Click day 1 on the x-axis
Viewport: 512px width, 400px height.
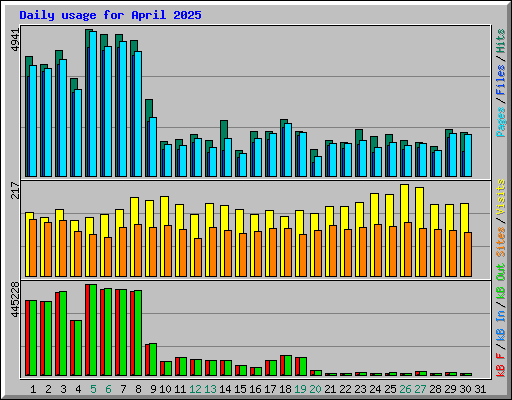[x=33, y=389]
